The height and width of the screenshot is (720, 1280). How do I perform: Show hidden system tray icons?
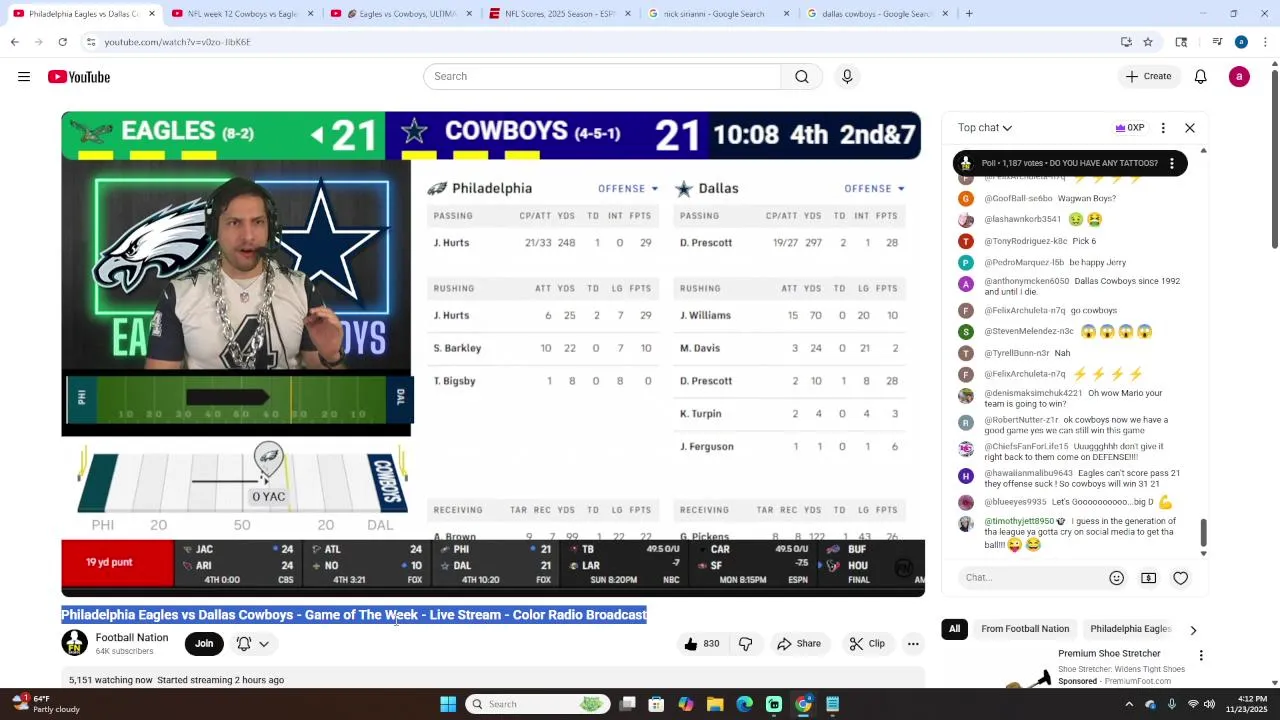click(x=1129, y=704)
